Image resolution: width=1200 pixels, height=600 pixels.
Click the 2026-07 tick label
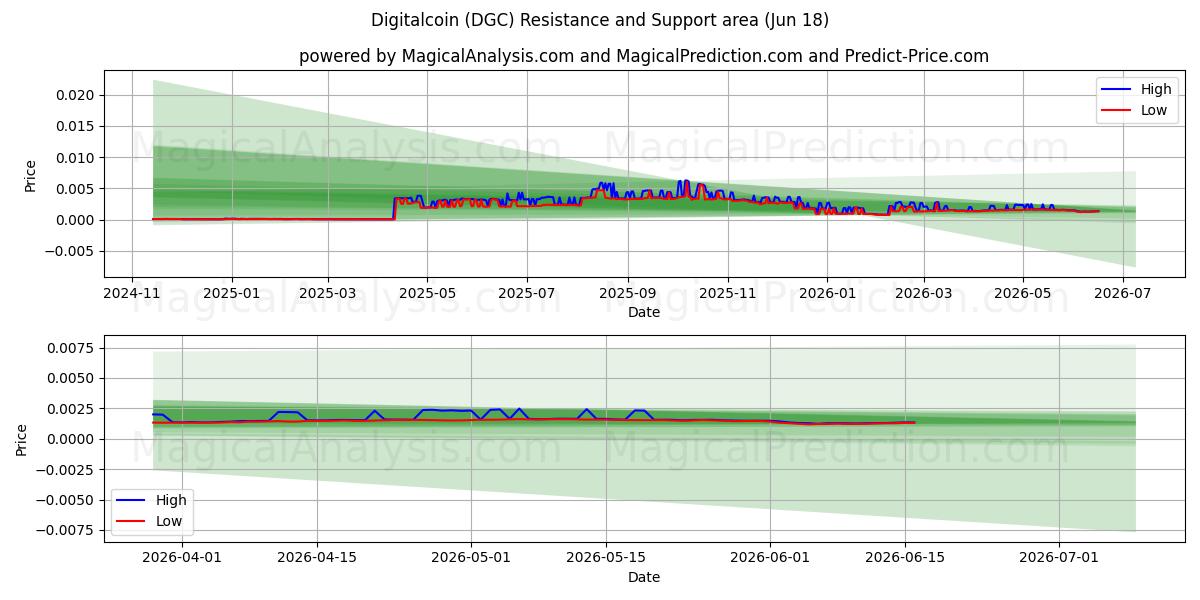click(x=1122, y=293)
